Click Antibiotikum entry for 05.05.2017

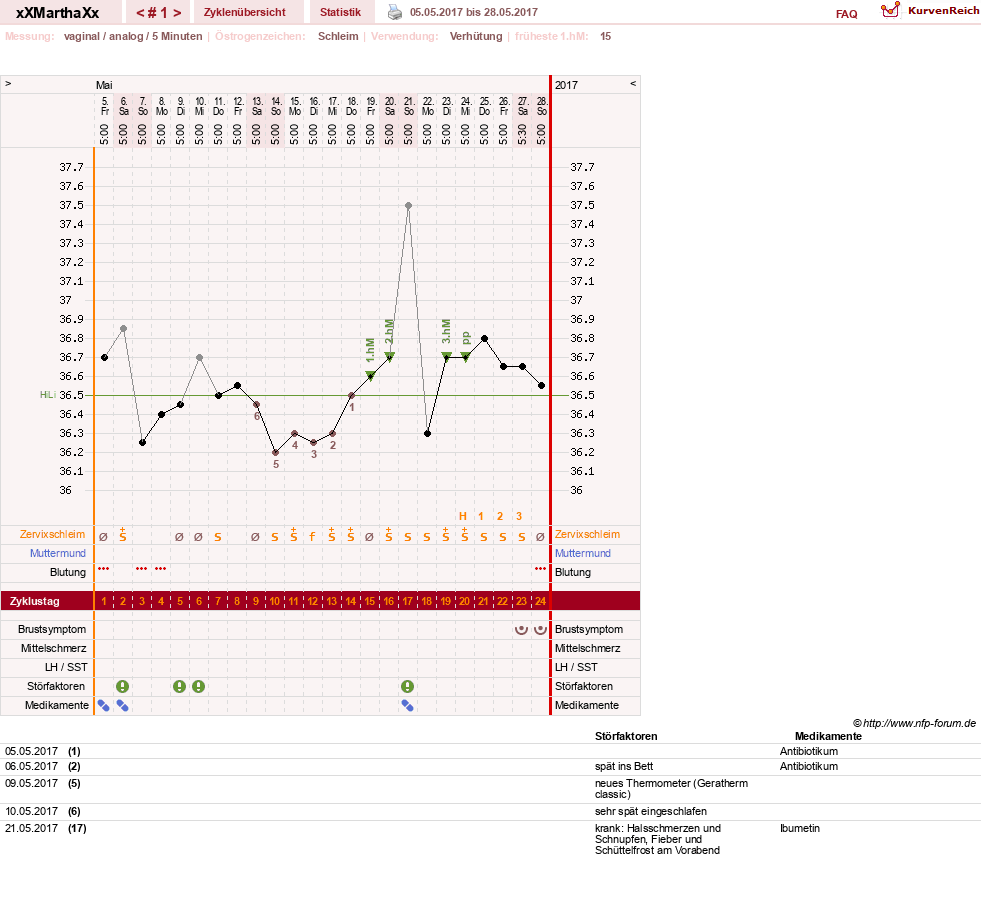click(x=808, y=751)
